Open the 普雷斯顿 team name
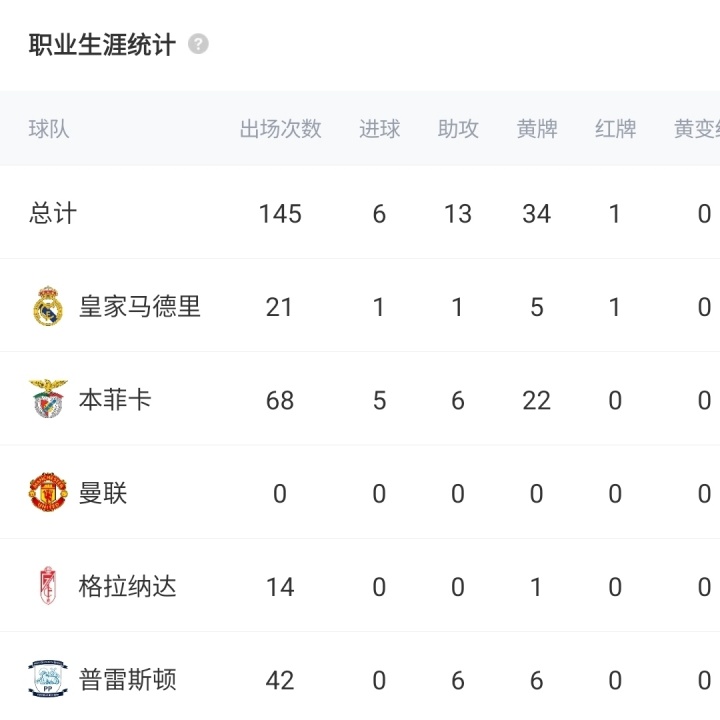The width and height of the screenshot is (720, 720). [x=128, y=680]
